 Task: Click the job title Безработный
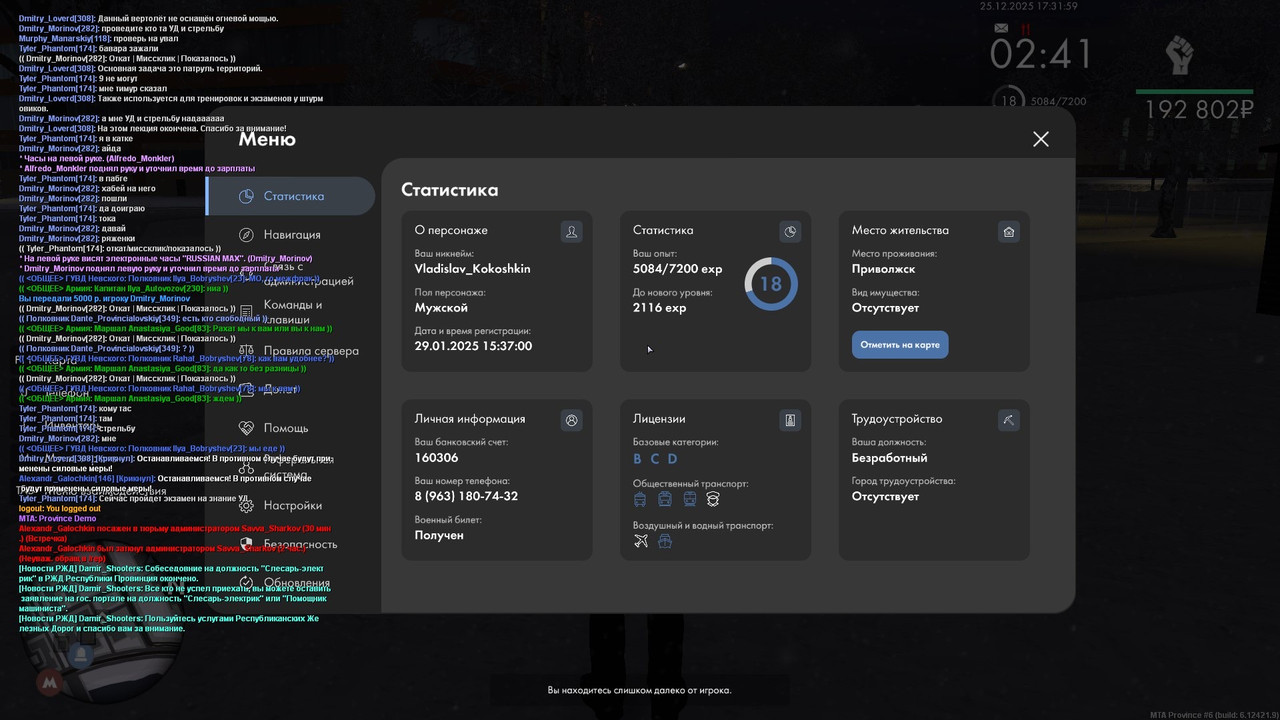(x=890, y=458)
